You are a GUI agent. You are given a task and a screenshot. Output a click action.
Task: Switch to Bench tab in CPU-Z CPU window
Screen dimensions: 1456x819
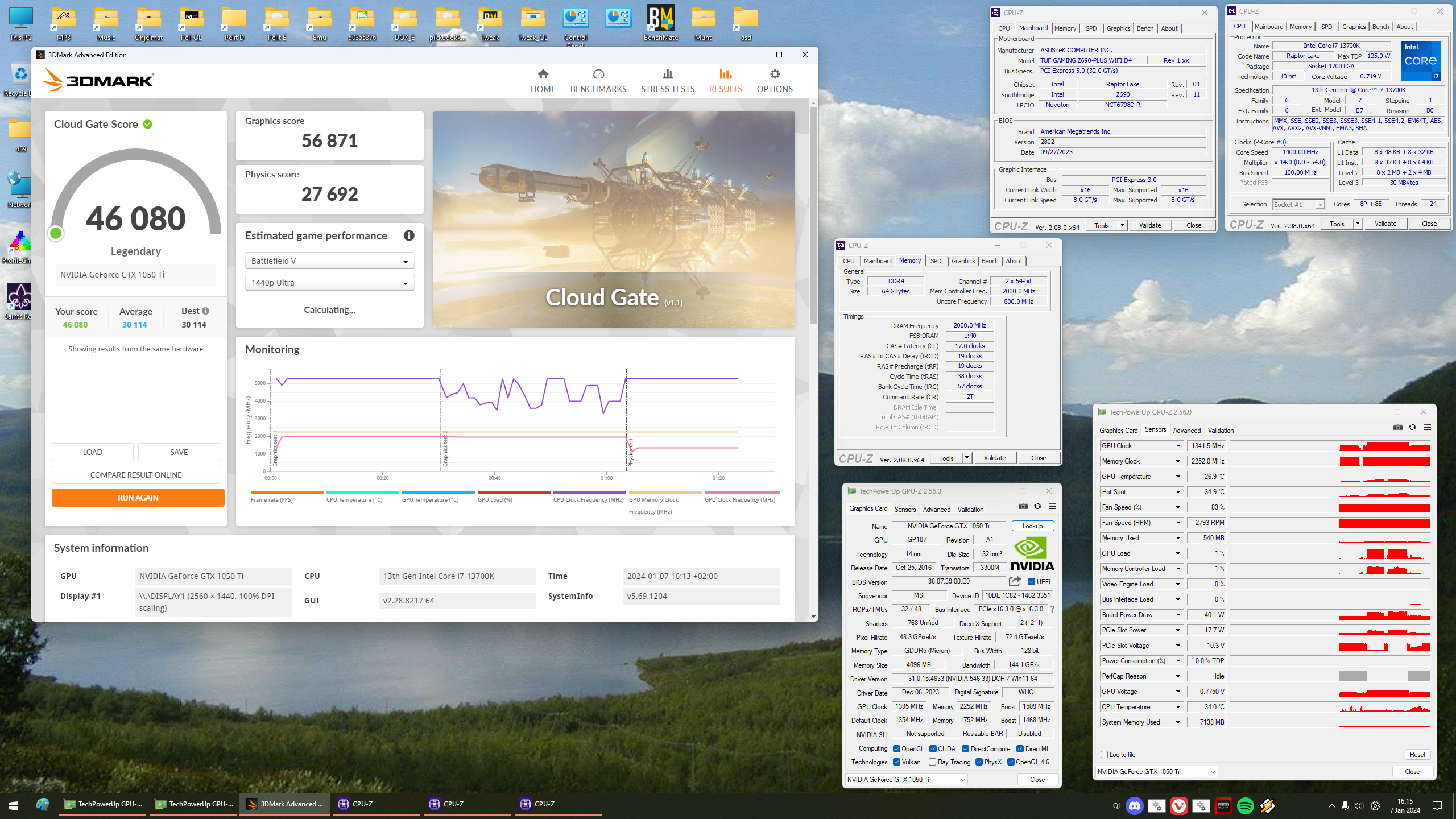click(x=1380, y=27)
